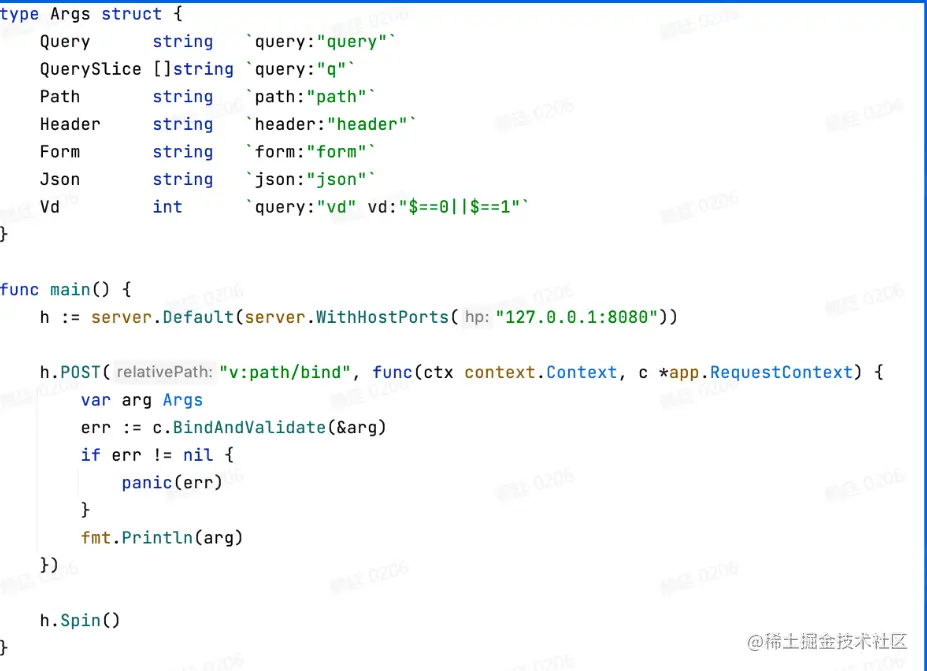The image size is (927, 671).
Task: Click the Vd field name
Action: click(x=50, y=207)
